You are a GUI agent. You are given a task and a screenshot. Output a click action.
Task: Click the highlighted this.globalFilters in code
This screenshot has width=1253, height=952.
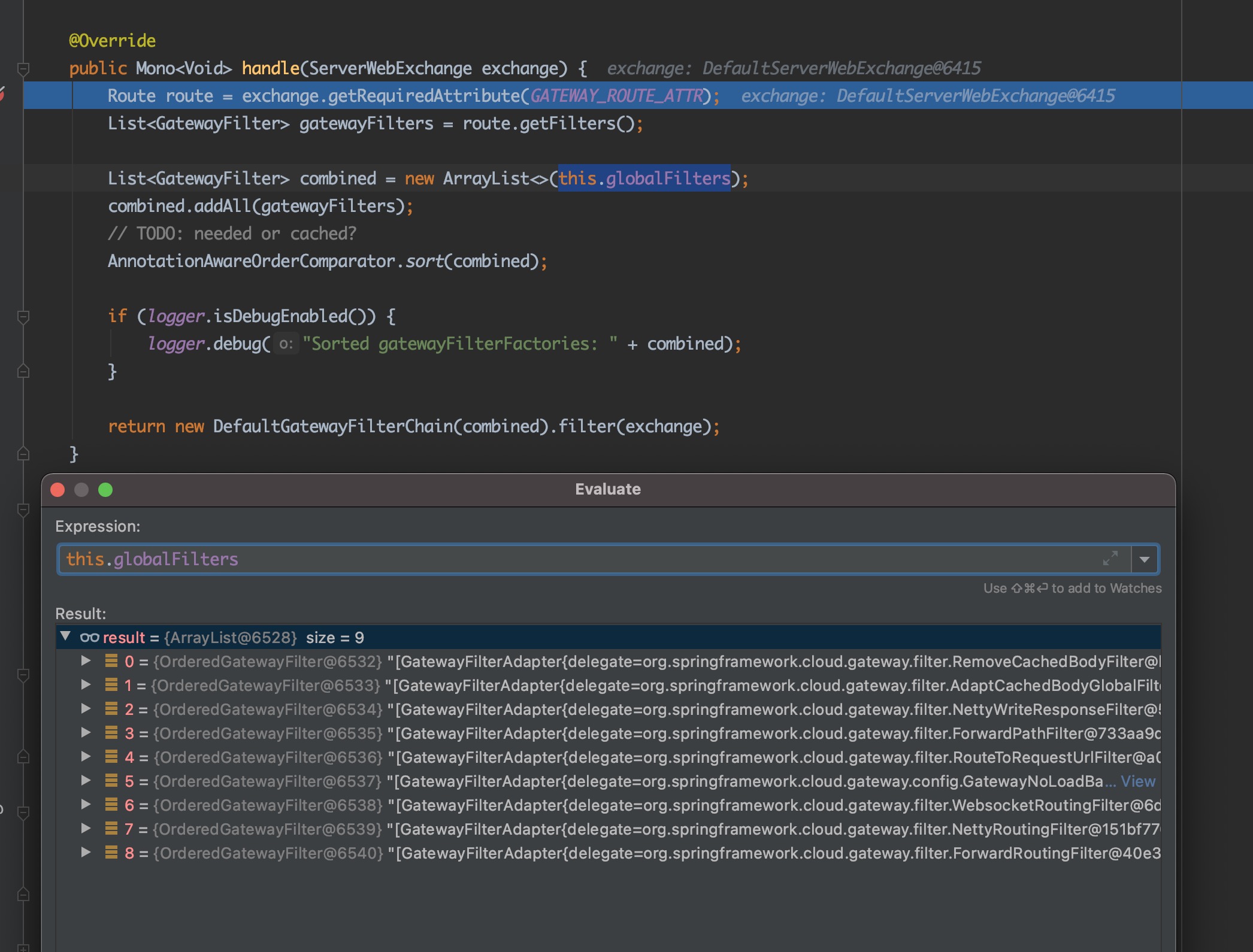click(644, 178)
